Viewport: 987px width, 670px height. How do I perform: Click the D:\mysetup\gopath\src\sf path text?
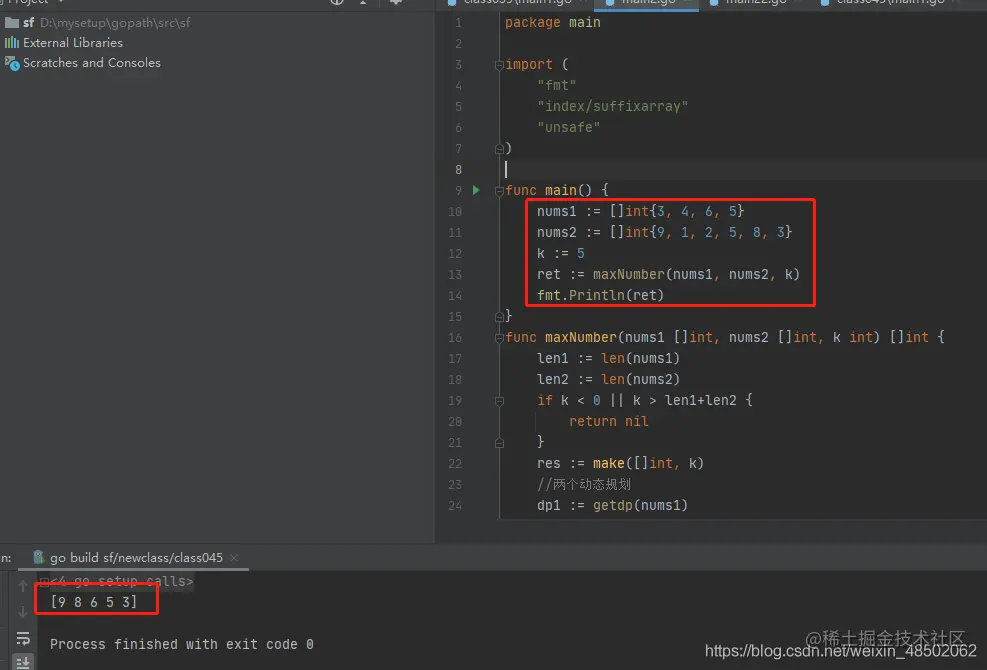115,23
